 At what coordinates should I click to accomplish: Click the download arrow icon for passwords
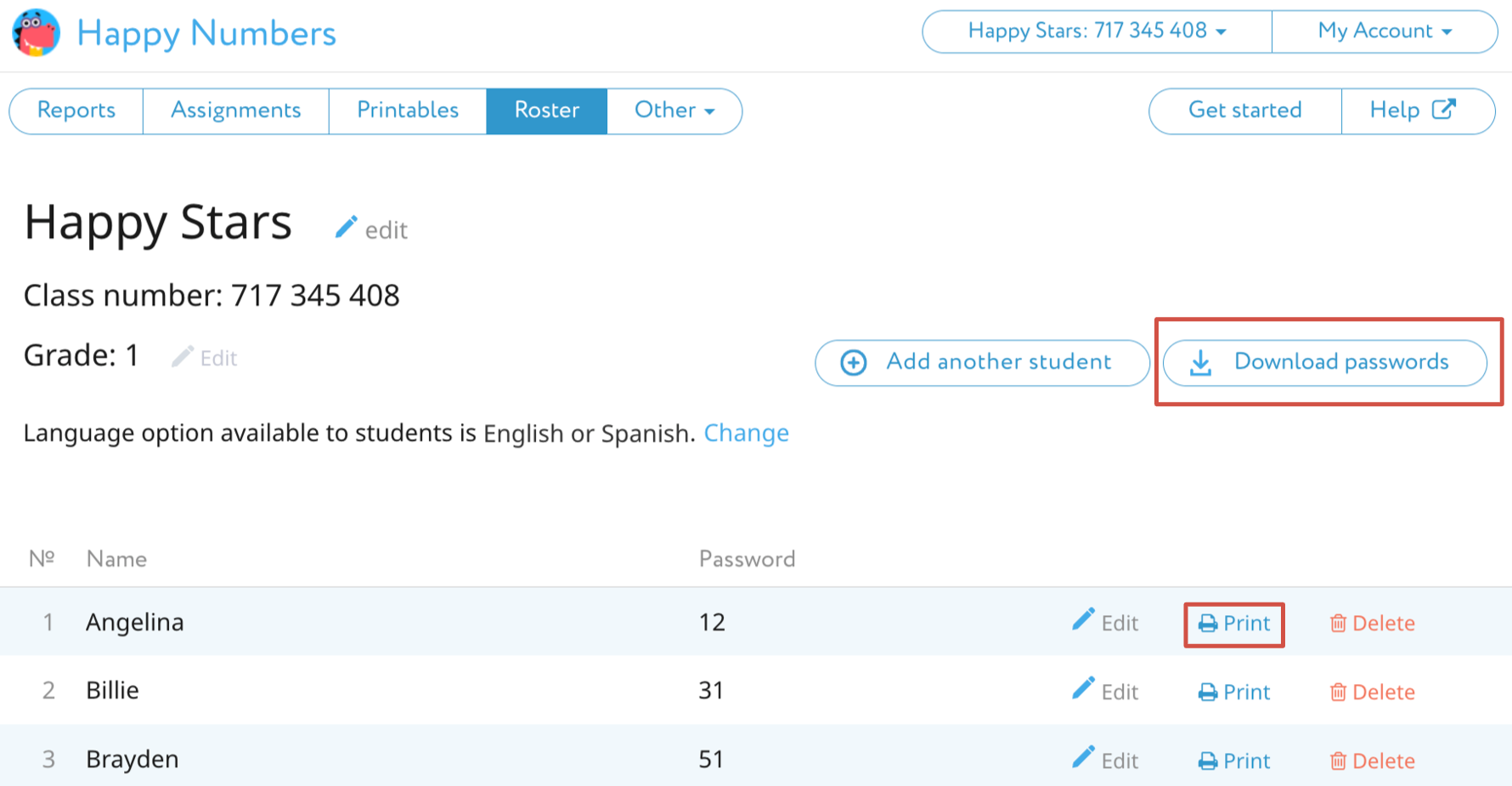[1200, 363]
